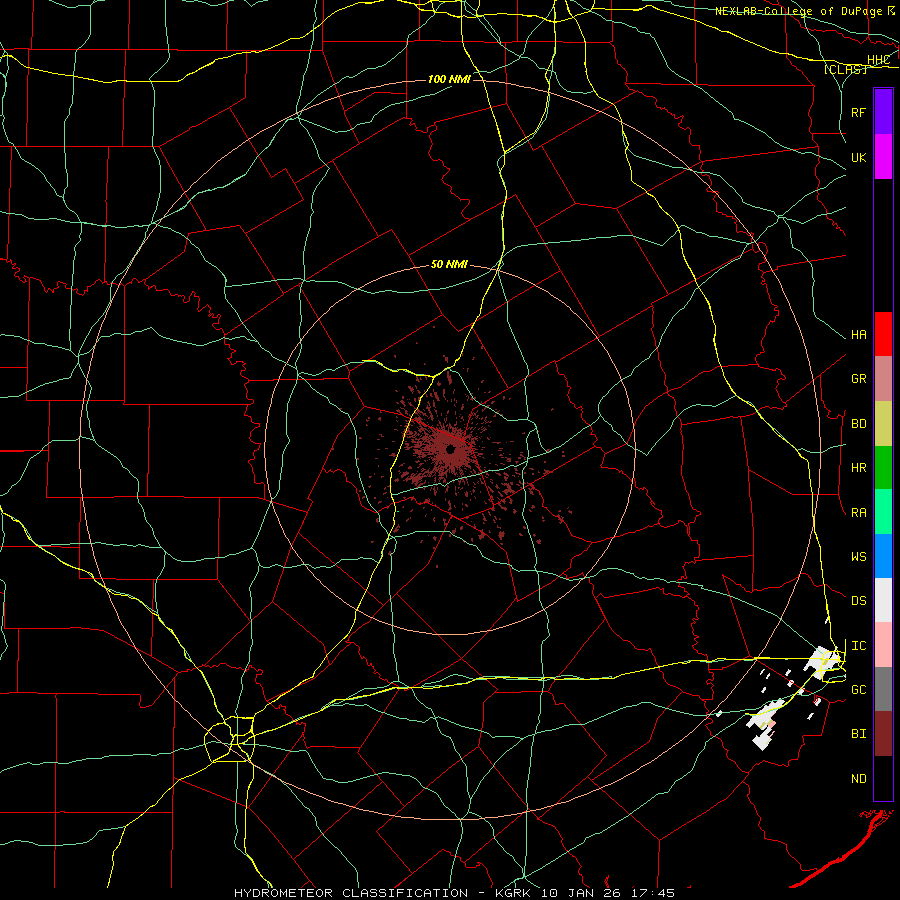Screen dimensions: 900x900
Task: Select the BD yellow legend swatch
Action: coord(883,423)
